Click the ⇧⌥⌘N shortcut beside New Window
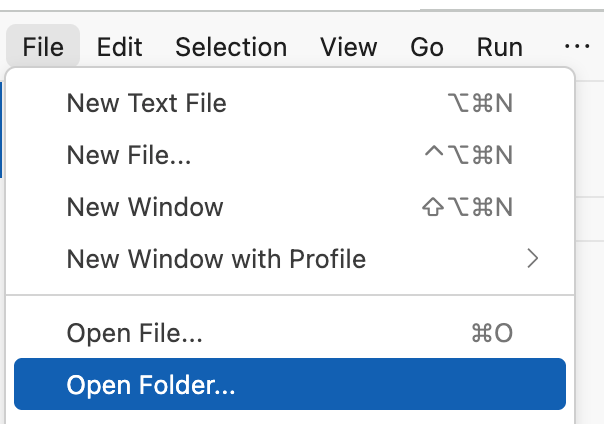 coord(468,207)
